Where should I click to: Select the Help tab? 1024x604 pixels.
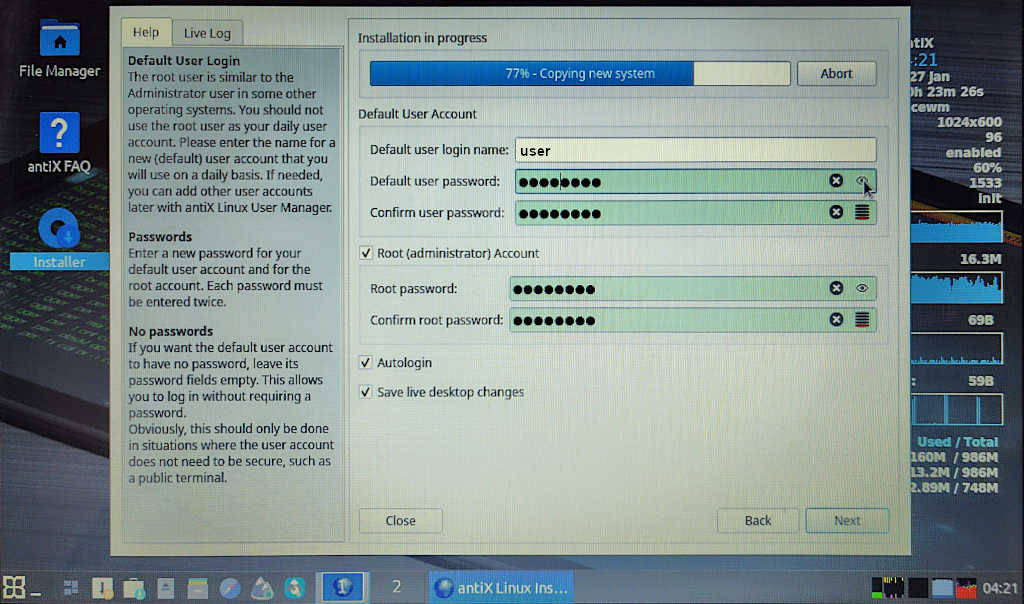pyautogui.click(x=146, y=33)
